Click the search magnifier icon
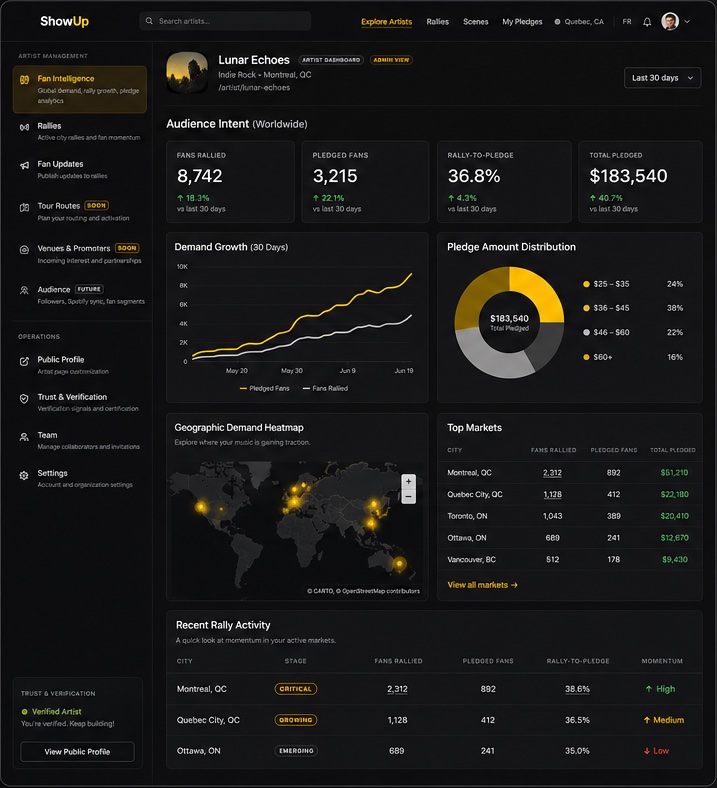 point(149,21)
